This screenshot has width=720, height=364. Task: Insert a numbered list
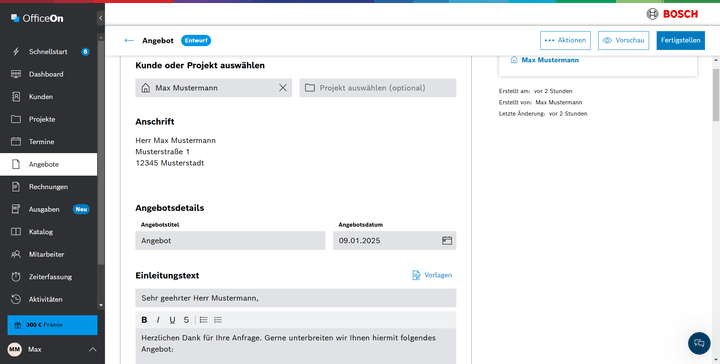(x=218, y=320)
